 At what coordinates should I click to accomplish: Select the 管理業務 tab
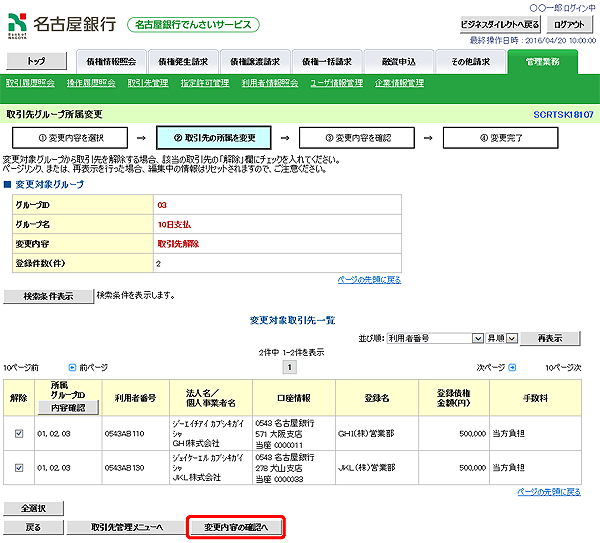tap(543, 62)
